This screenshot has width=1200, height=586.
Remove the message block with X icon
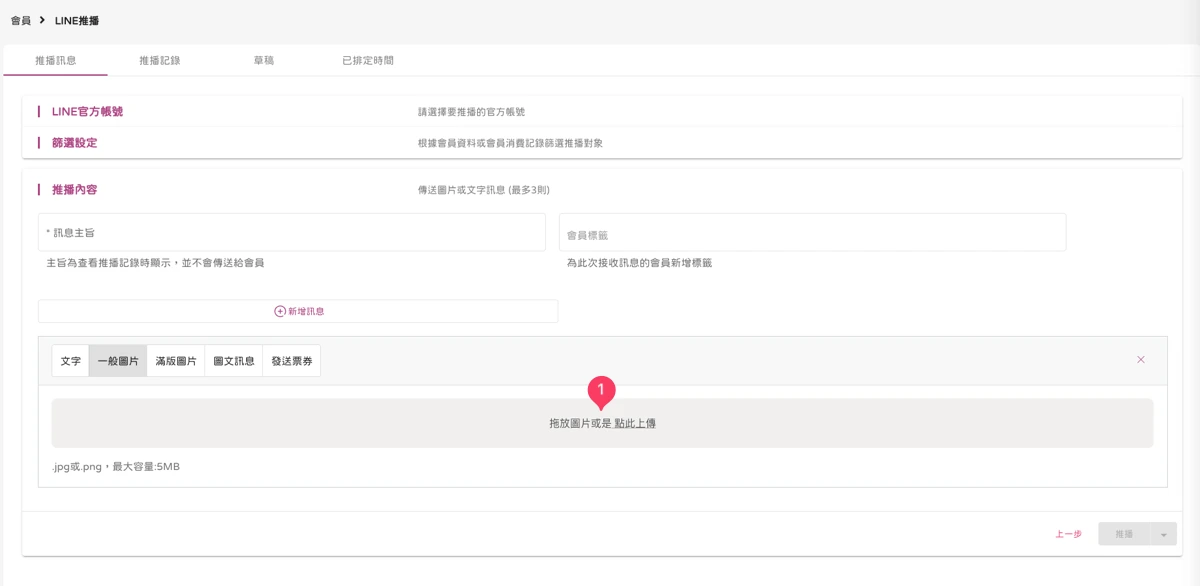click(x=1141, y=359)
